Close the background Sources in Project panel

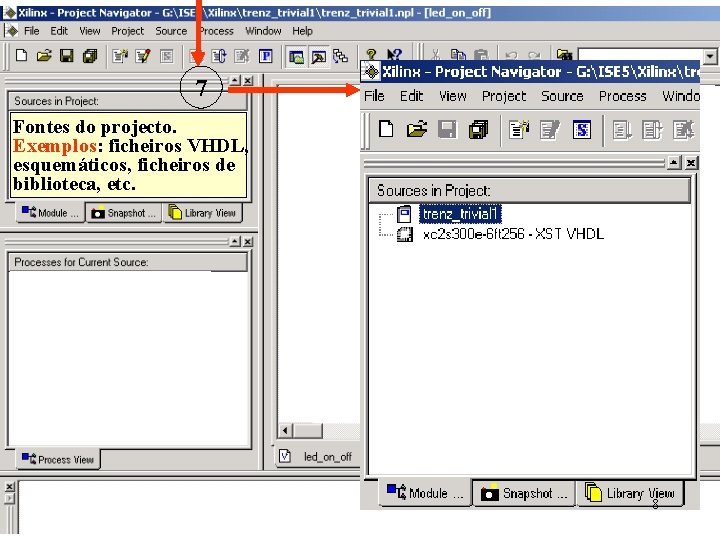[x=248, y=80]
